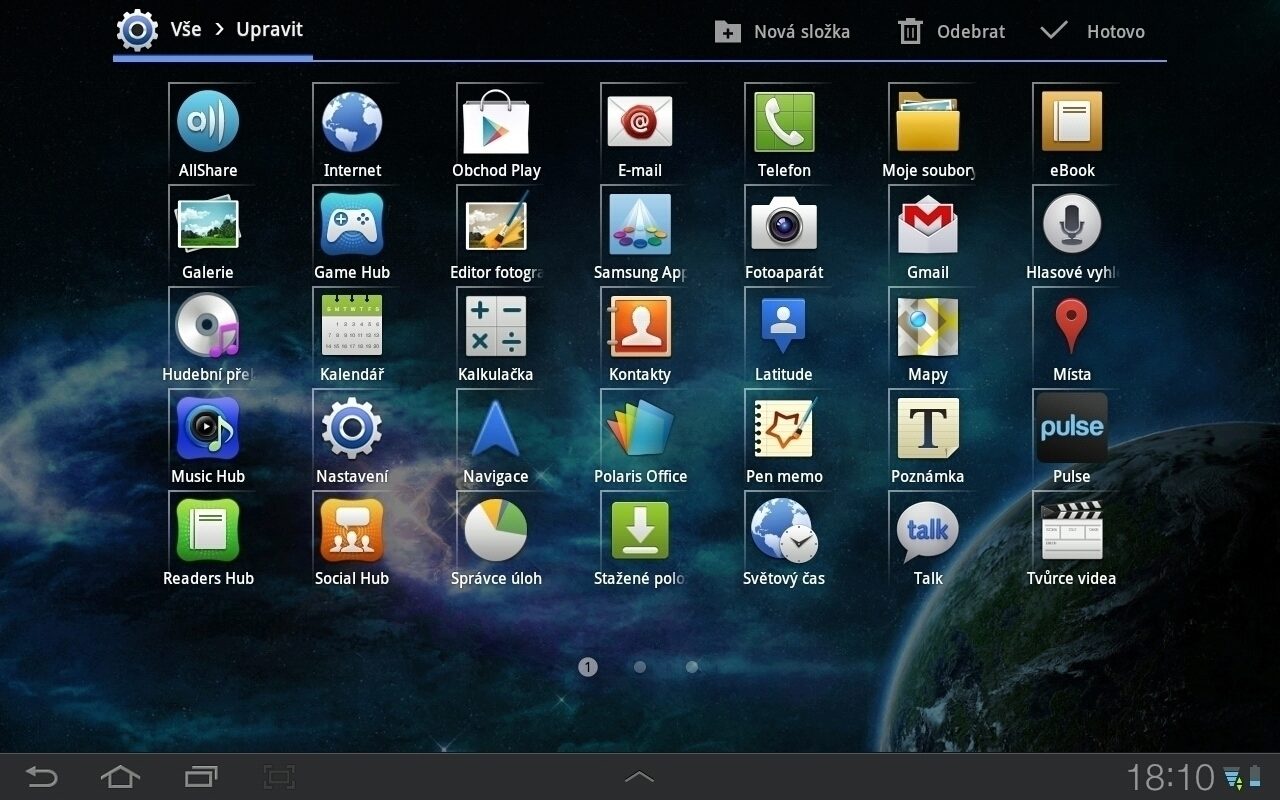Open the eBook app
The height and width of the screenshot is (800, 1280).
[1072, 122]
